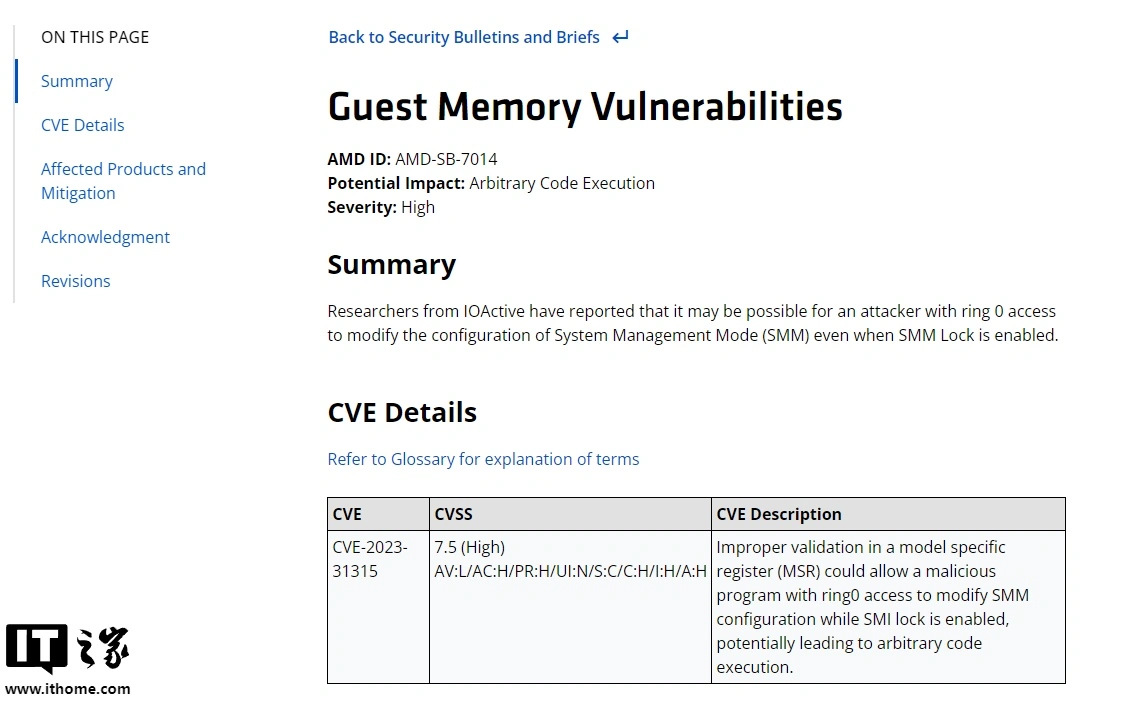1128x707 pixels.
Task: Click the CVSS column header
Action: 570,514
